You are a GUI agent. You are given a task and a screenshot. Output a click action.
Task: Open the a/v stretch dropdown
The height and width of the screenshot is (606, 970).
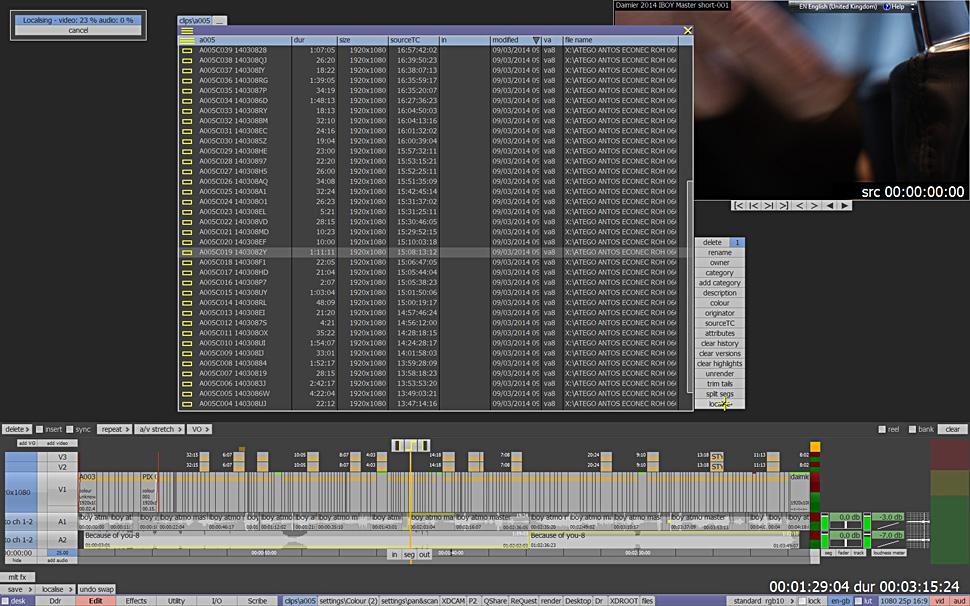(160, 429)
